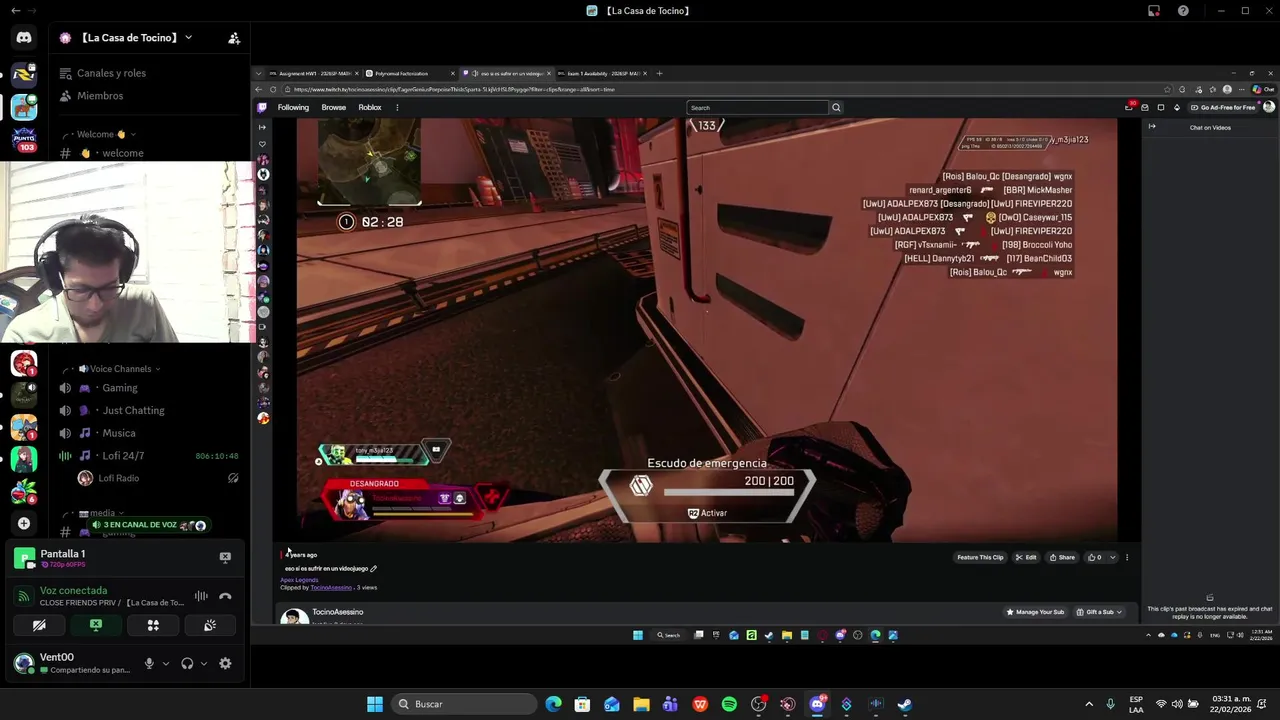Open clip more options three dots
Image resolution: width=1280 pixels, height=720 pixels.
1127,558
